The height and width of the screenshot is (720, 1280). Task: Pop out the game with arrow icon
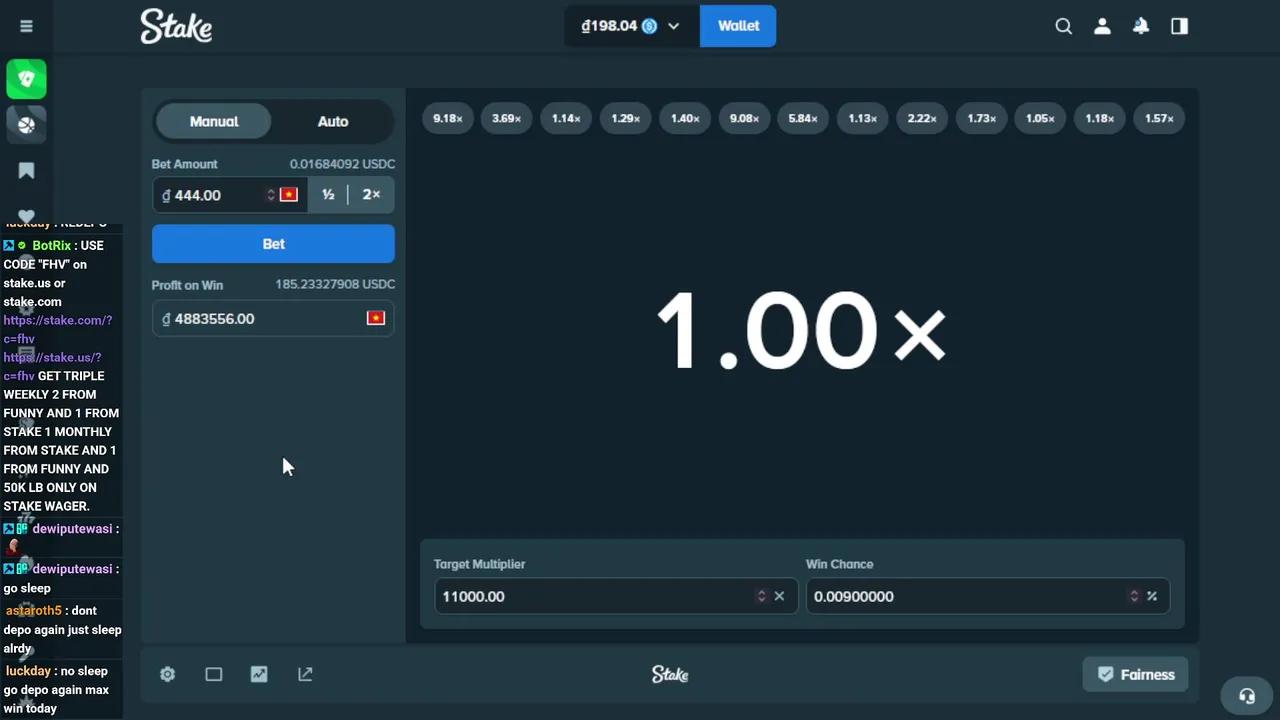pos(305,675)
